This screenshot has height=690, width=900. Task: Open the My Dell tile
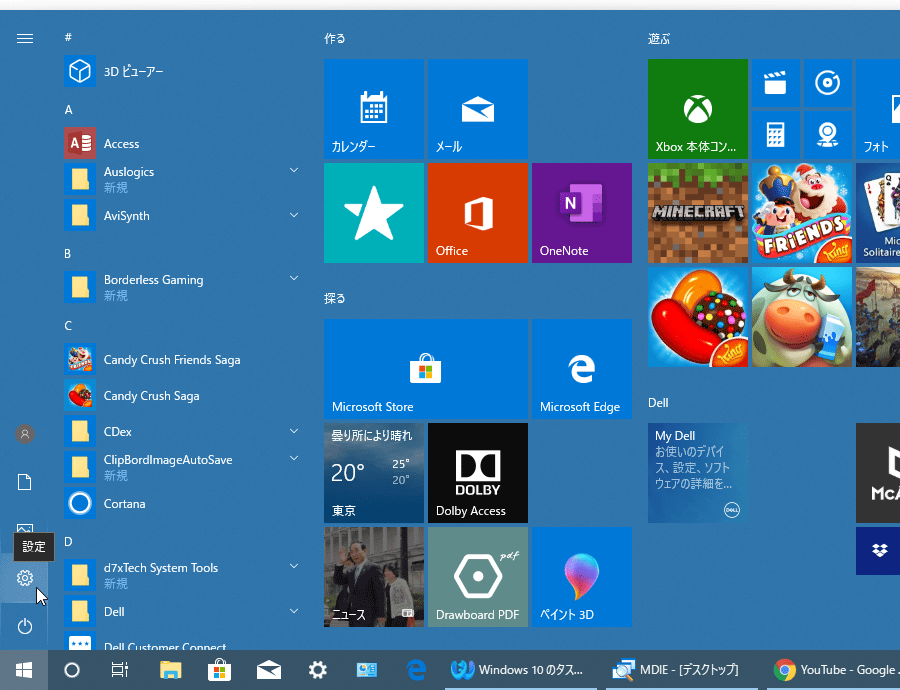tap(698, 473)
